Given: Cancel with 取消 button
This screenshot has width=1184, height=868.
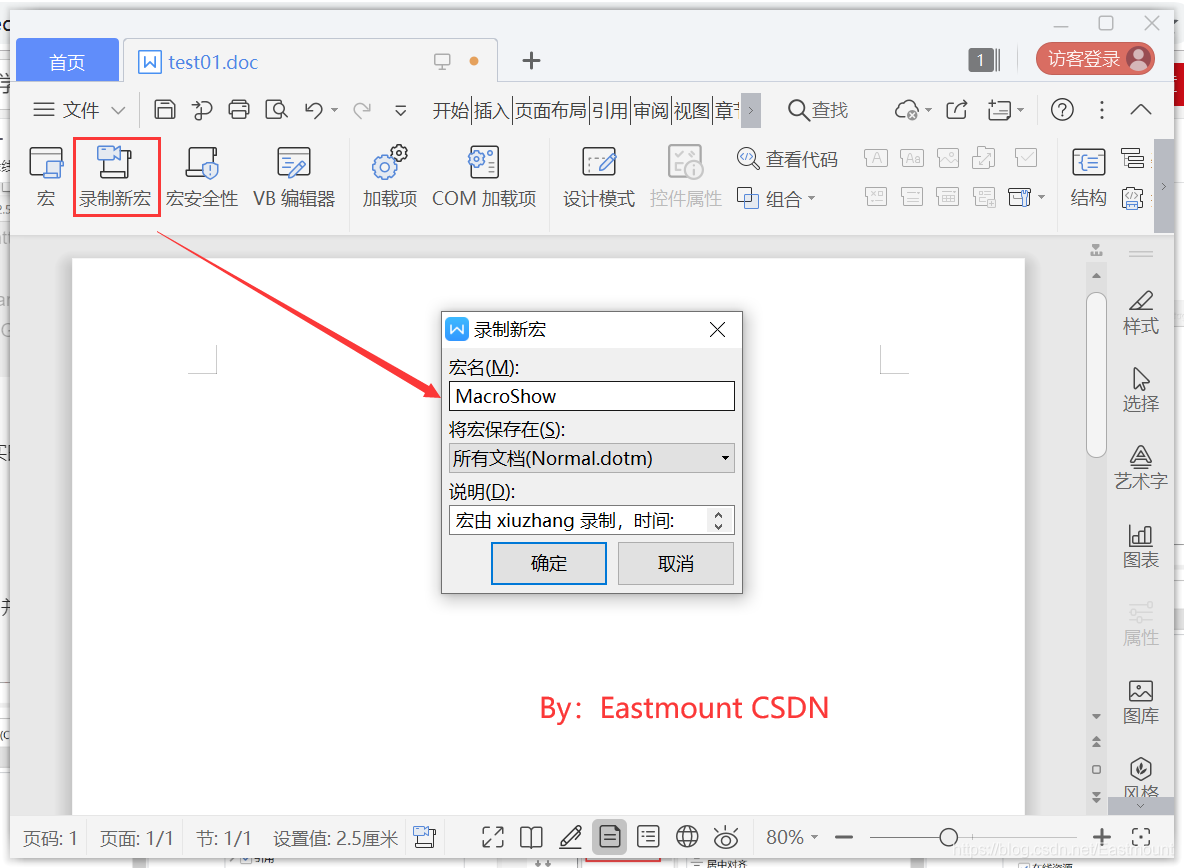Looking at the screenshot, I should point(676,563).
